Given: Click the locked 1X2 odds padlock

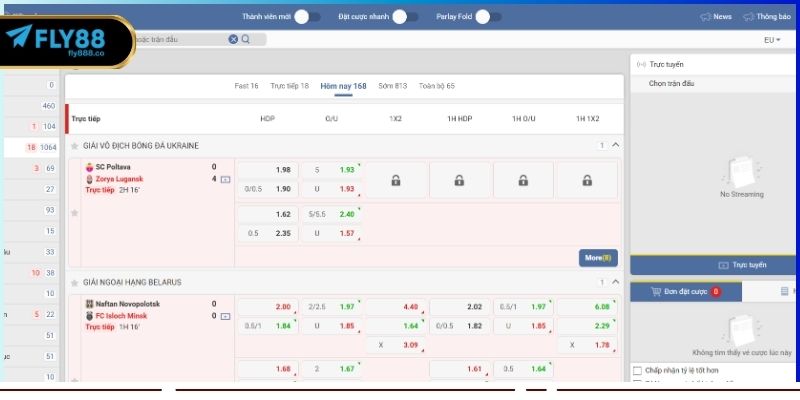Looking at the screenshot, I should click(x=396, y=181).
